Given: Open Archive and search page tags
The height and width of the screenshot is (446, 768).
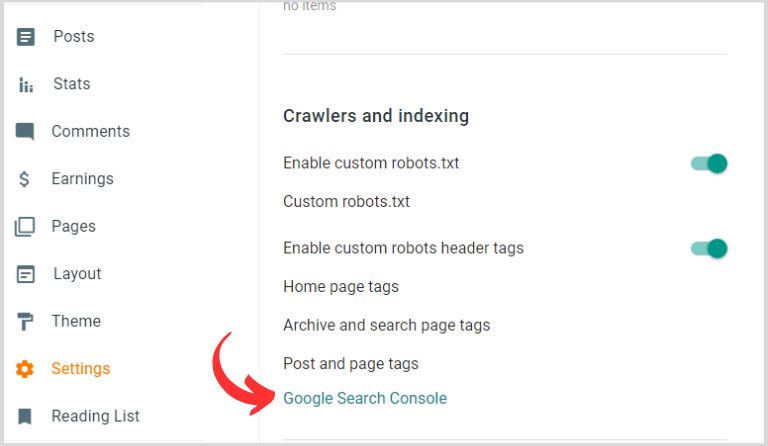Looking at the screenshot, I should 386,325.
